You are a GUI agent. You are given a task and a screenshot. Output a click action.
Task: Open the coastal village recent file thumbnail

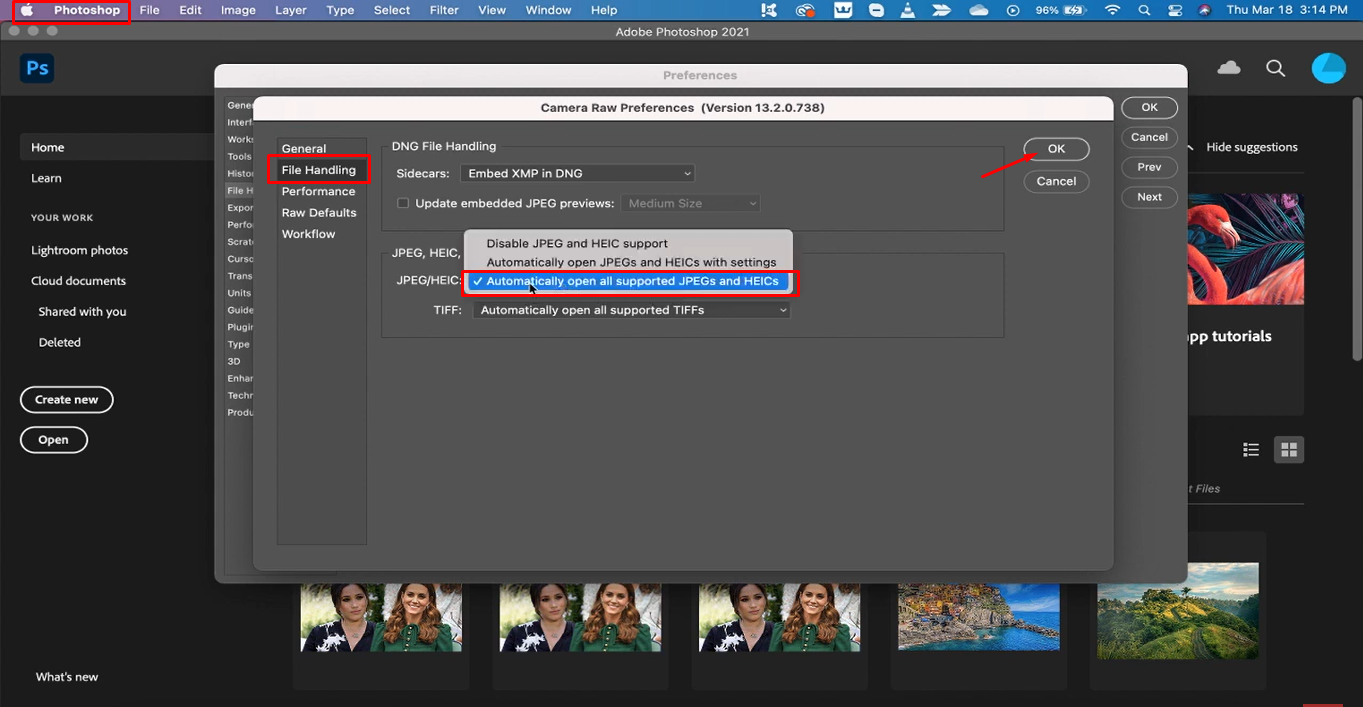pyautogui.click(x=978, y=617)
